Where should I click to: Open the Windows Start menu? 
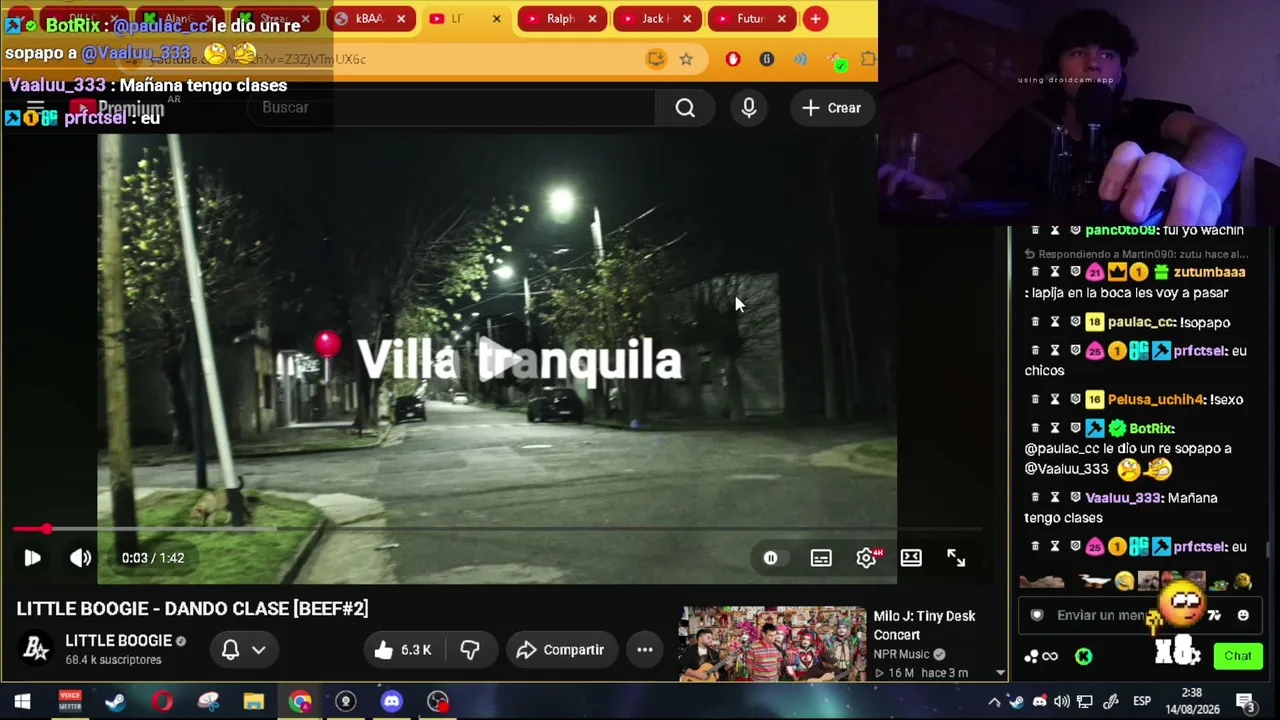[22, 701]
